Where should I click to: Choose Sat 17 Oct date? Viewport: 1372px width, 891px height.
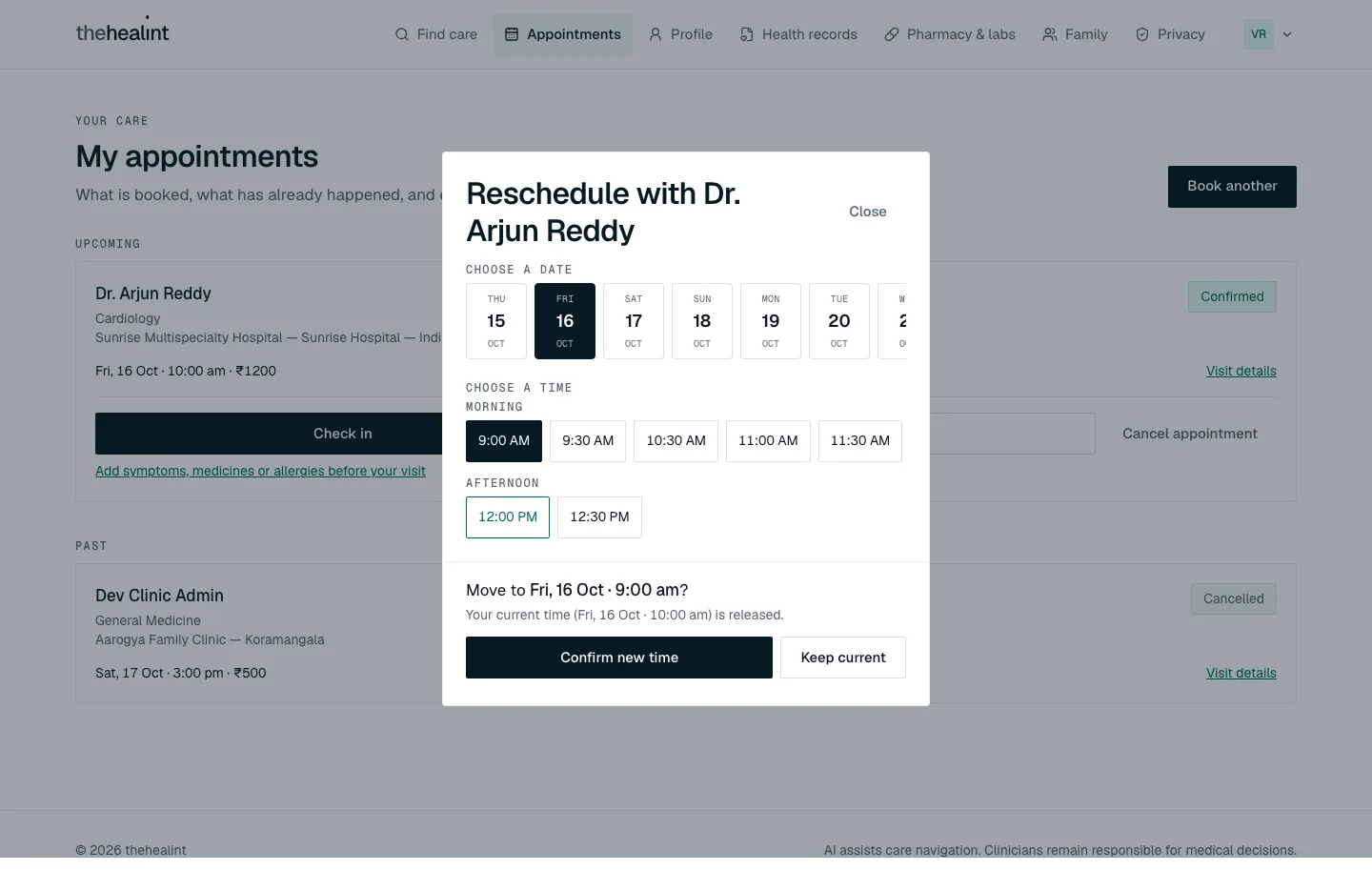tap(634, 321)
